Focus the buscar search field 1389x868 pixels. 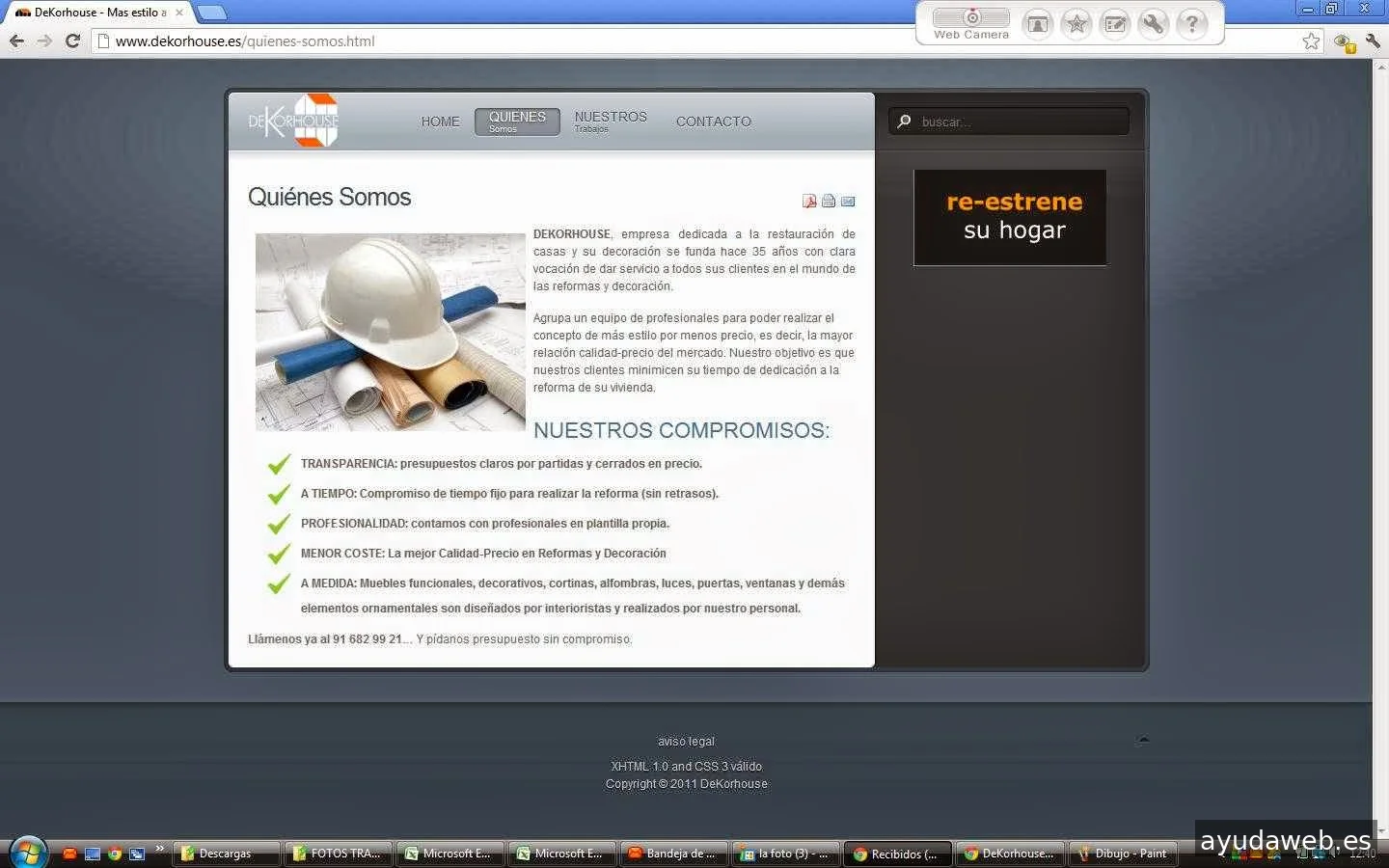pyautogui.click(x=1018, y=122)
